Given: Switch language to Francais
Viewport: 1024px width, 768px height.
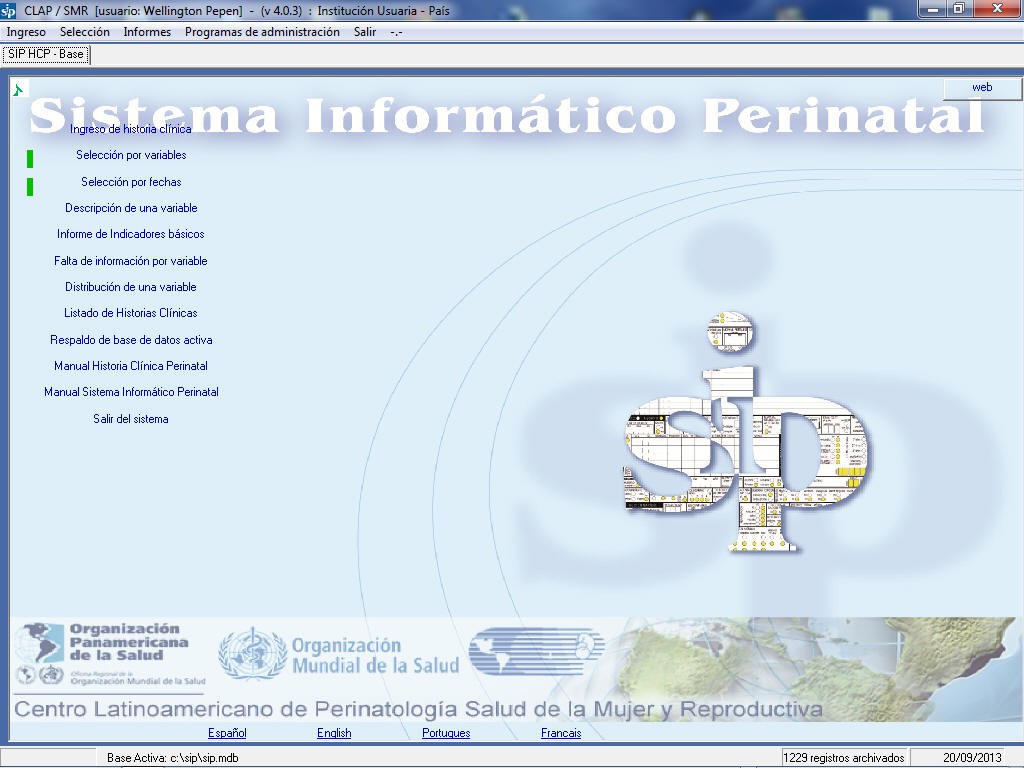Looking at the screenshot, I should point(561,733).
